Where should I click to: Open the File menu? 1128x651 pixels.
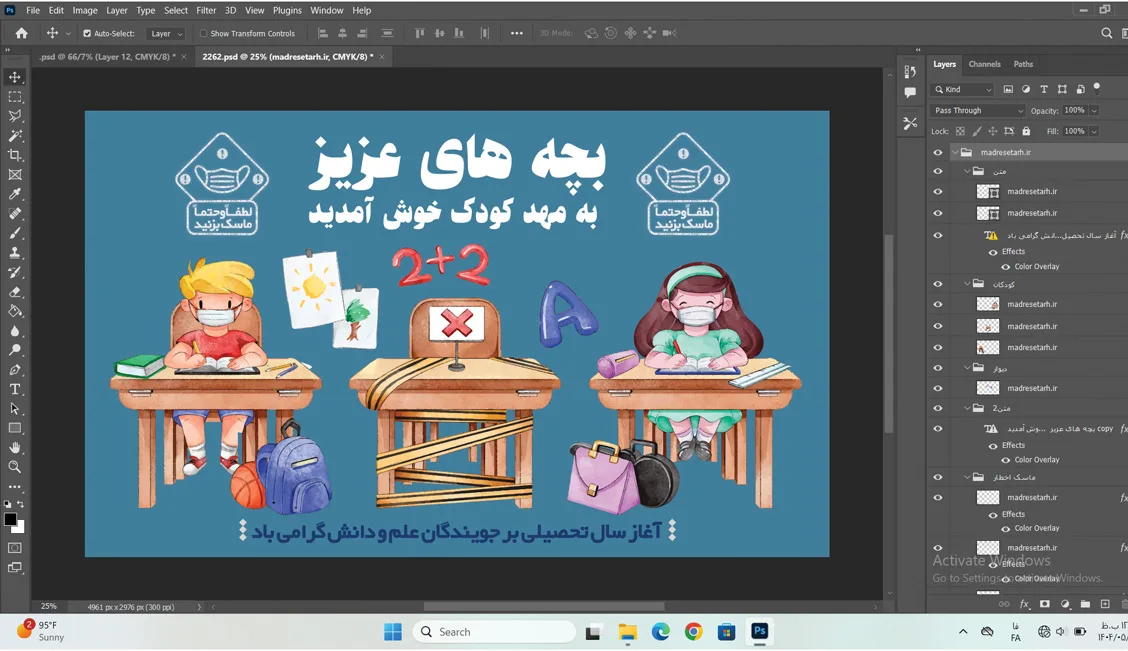pos(33,10)
